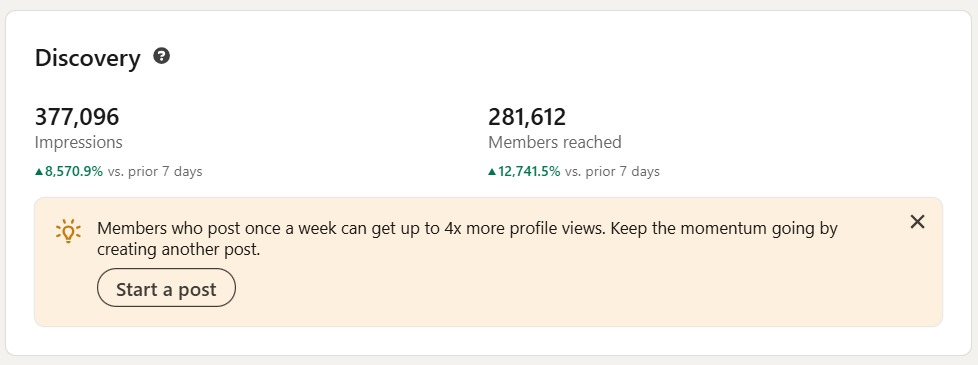The width and height of the screenshot is (978, 365).
Task: Click the lightbulb tip icon
Action: (68, 231)
